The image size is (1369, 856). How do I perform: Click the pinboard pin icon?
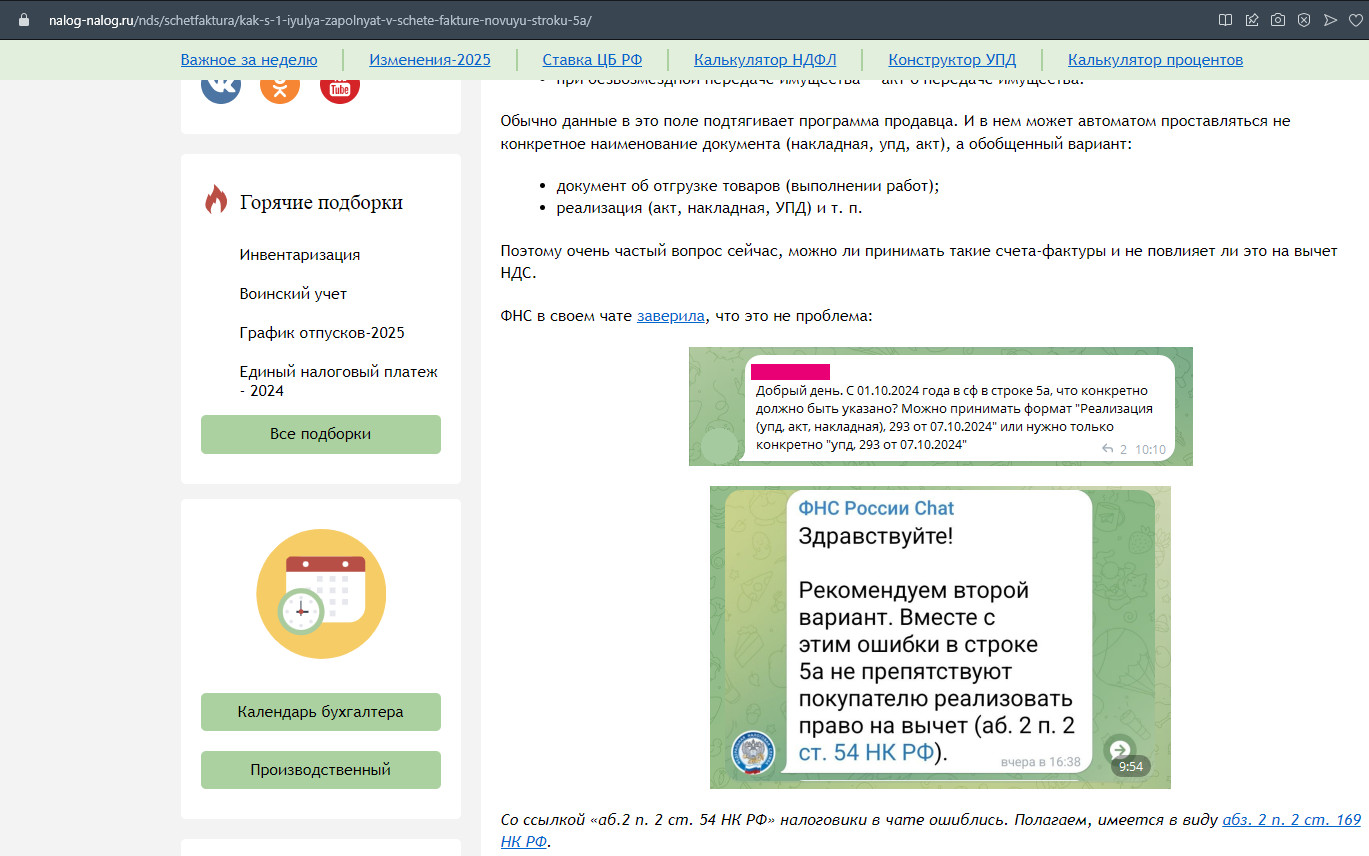point(1252,20)
